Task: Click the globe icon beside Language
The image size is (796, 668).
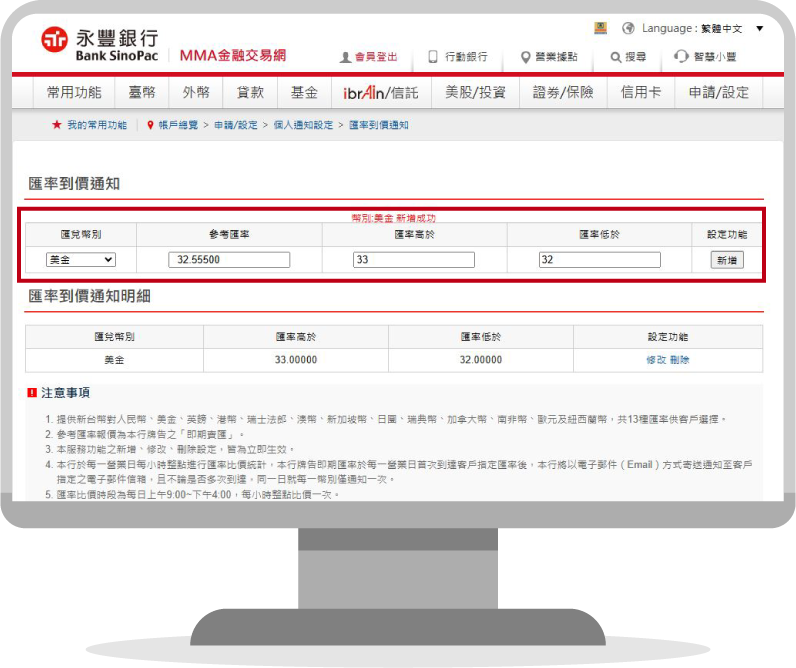Action: [628, 28]
